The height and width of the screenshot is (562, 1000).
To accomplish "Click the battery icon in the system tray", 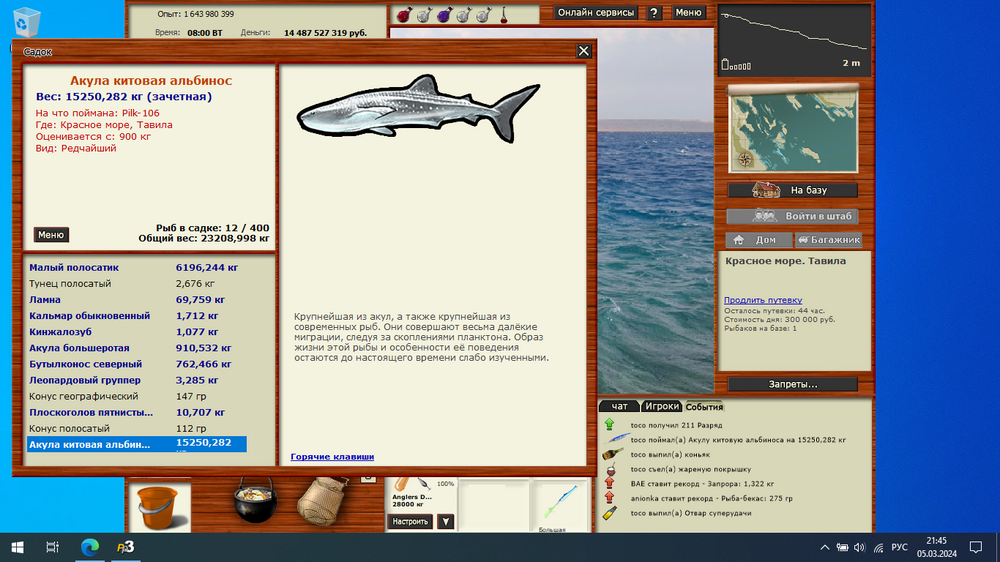I will [842, 547].
